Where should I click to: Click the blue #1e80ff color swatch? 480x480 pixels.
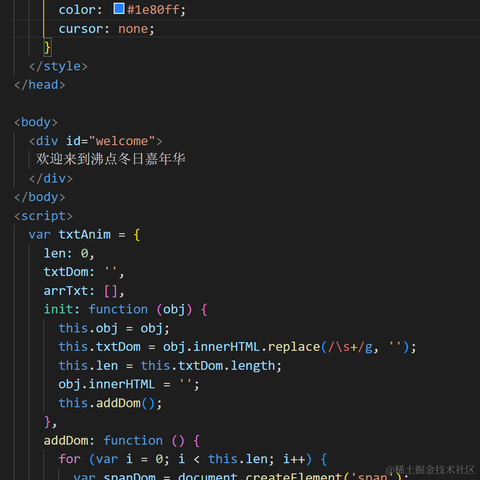tap(119, 9)
